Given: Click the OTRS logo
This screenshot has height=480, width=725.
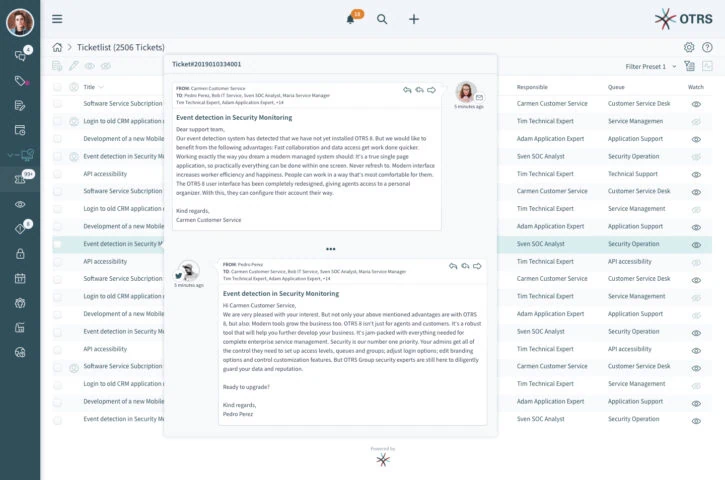Looking at the screenshot, I should (683, 19).
